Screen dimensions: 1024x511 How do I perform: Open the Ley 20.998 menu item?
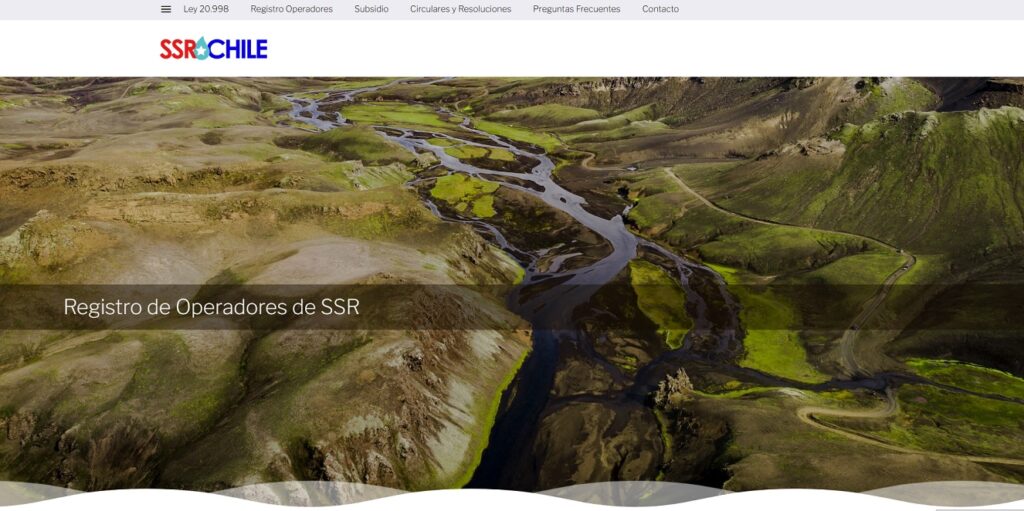pos(206,9)
